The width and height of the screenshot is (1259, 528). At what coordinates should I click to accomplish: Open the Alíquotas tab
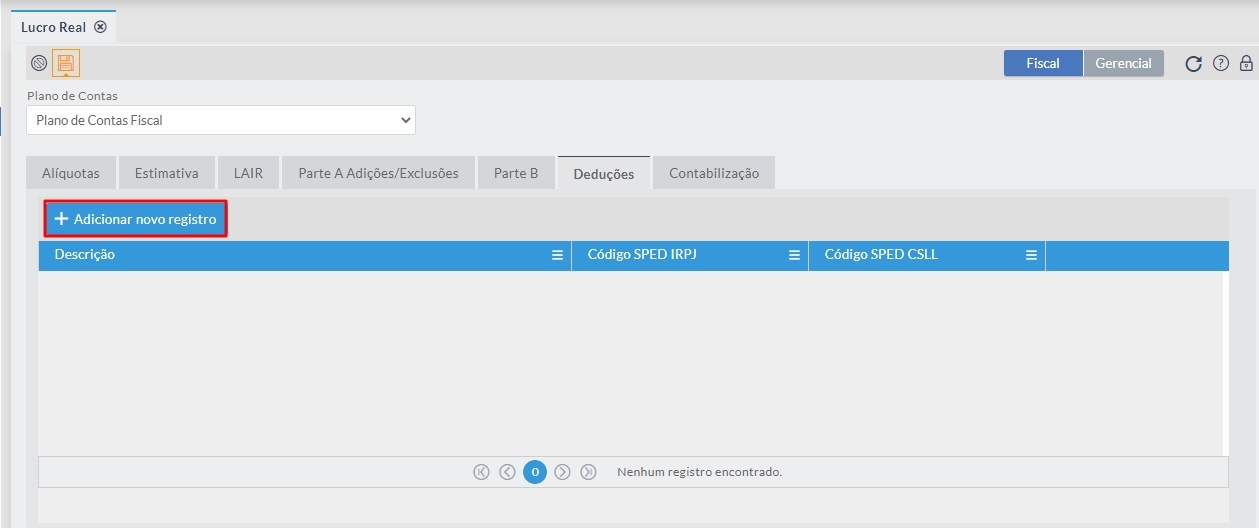click(x=71, y=173)
